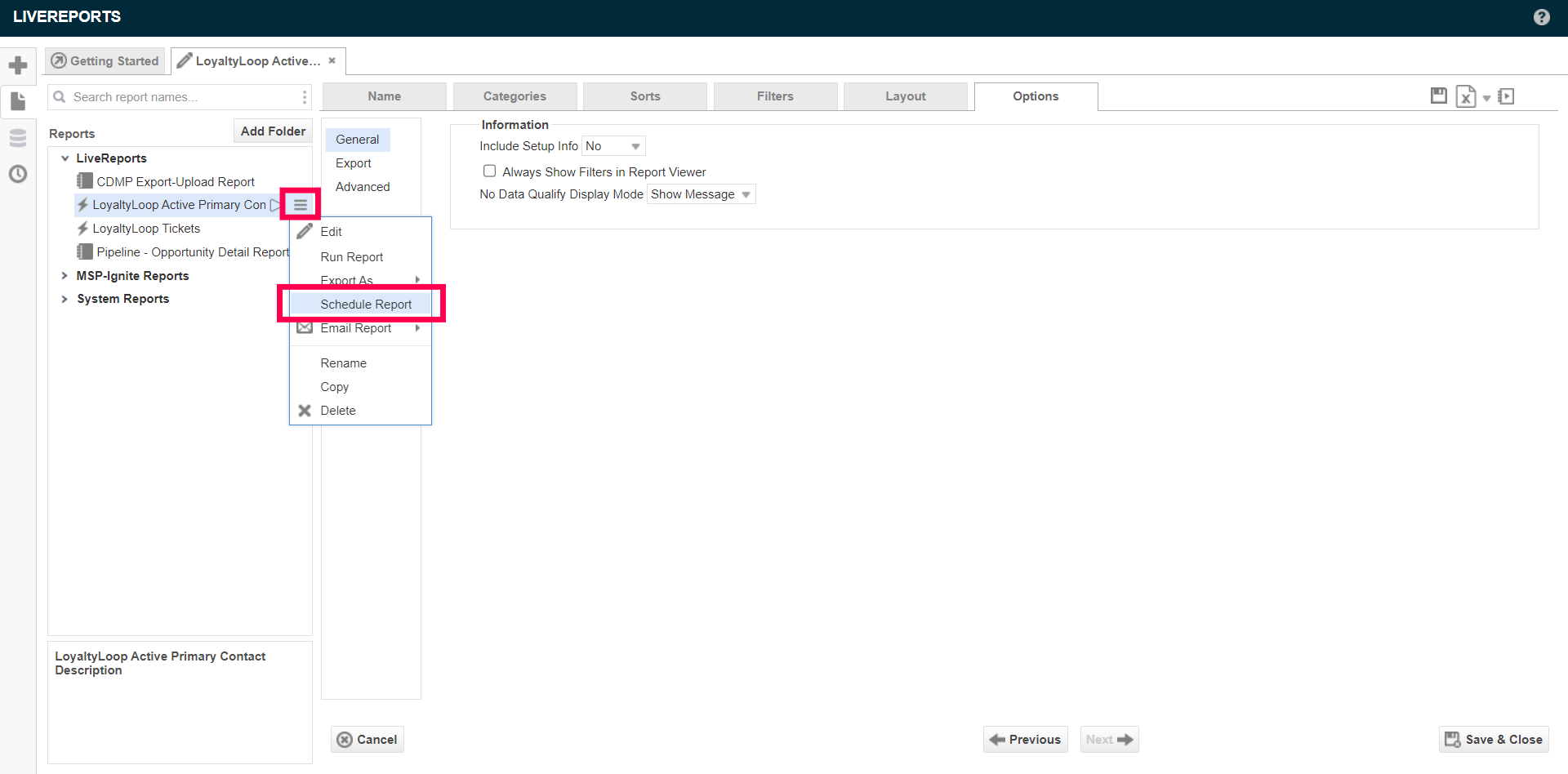Click the hamburger menu icon beside LoyaltyLoop Active
The image size is (1568, 774).
pos(301,205)
